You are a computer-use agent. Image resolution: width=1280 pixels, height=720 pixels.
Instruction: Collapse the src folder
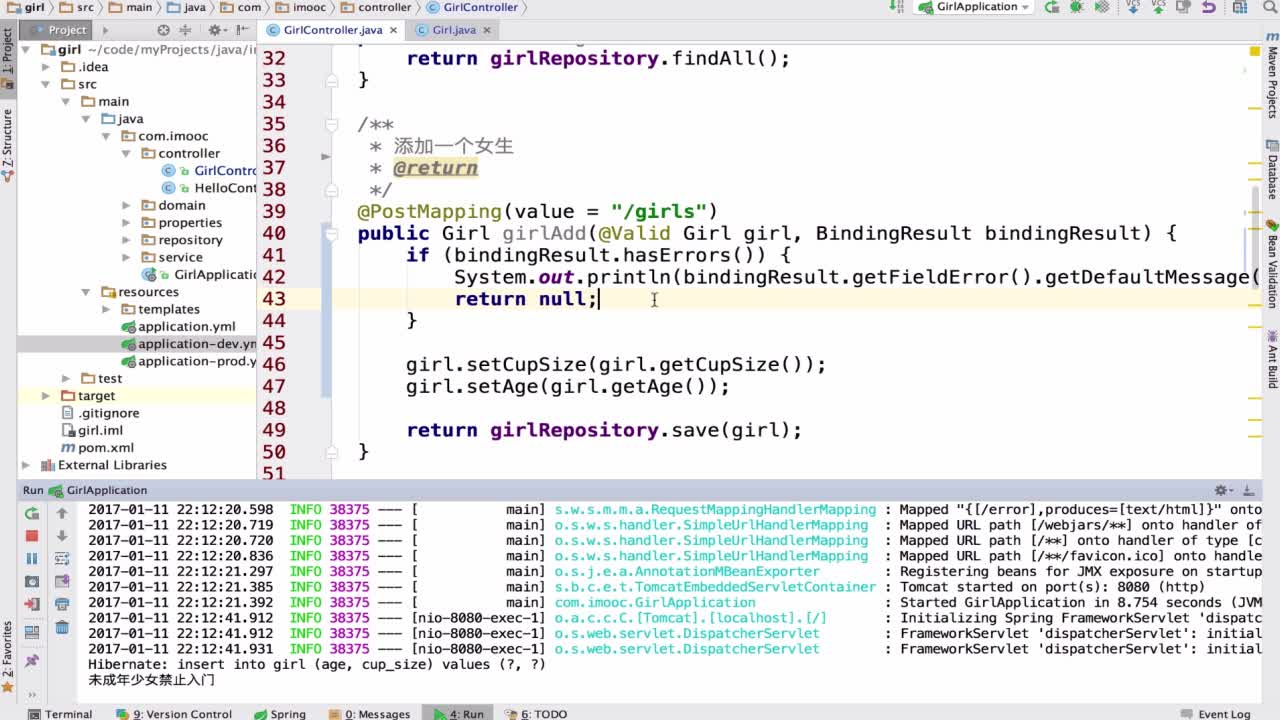[46, 84]
